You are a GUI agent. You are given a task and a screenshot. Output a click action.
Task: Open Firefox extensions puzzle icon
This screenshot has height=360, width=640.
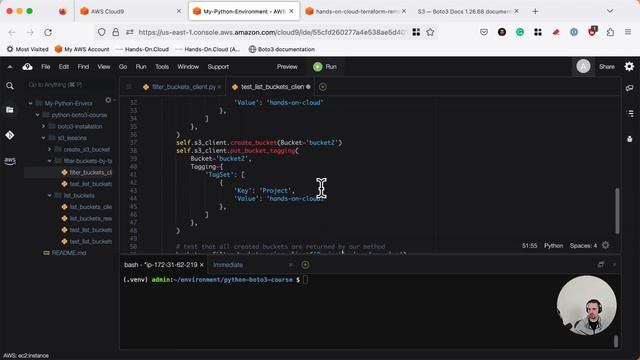610,32
